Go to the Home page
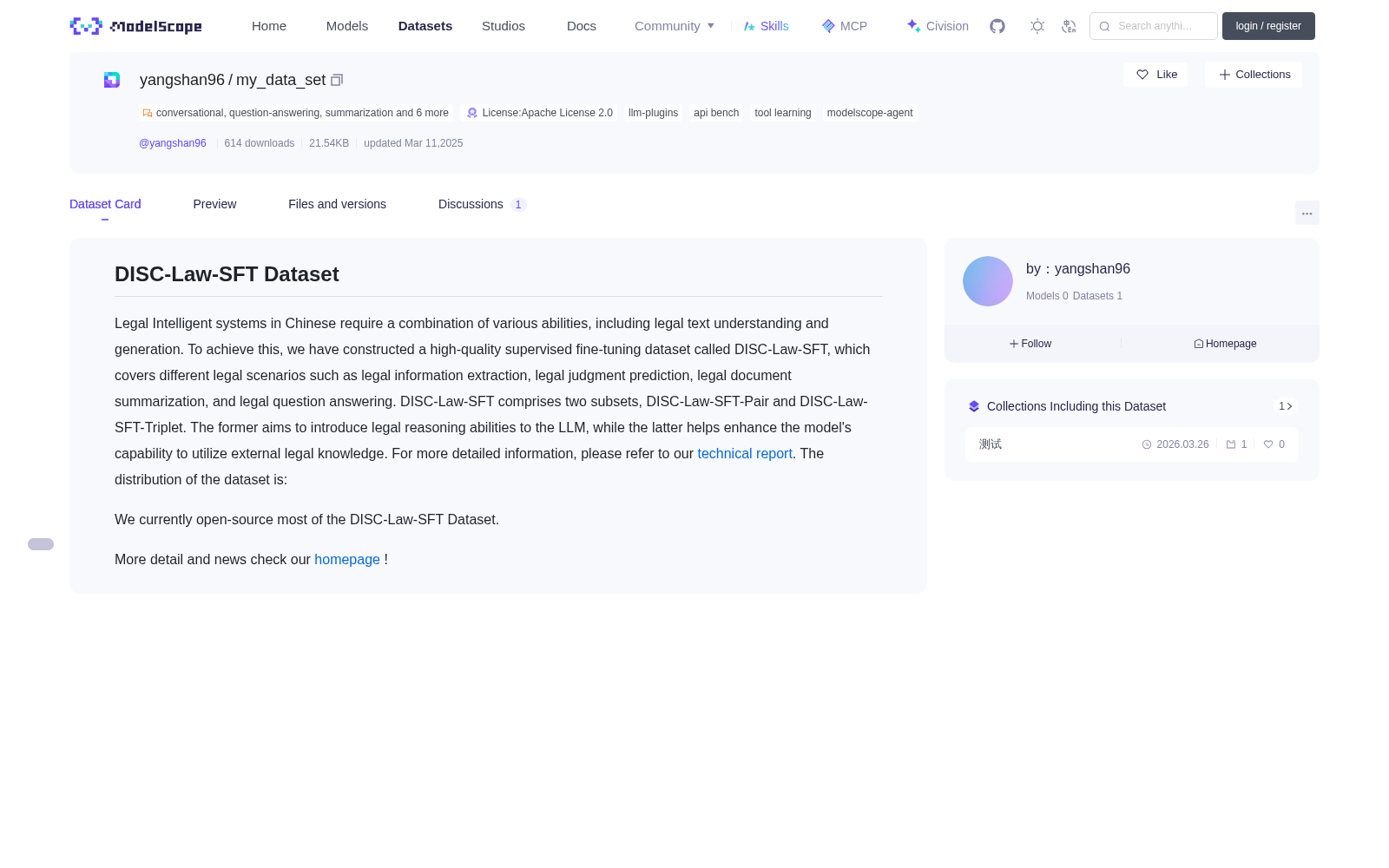This screenshot has height=868, width=1389. [269, 26]
